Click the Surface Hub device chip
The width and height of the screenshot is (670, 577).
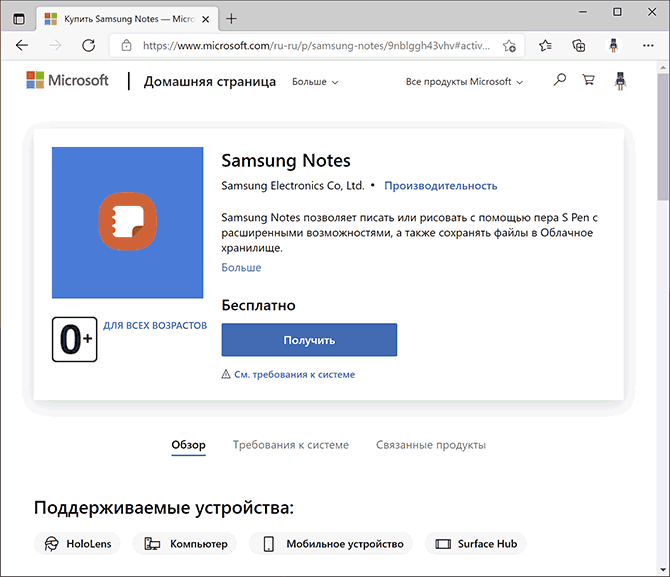(476, 544)
